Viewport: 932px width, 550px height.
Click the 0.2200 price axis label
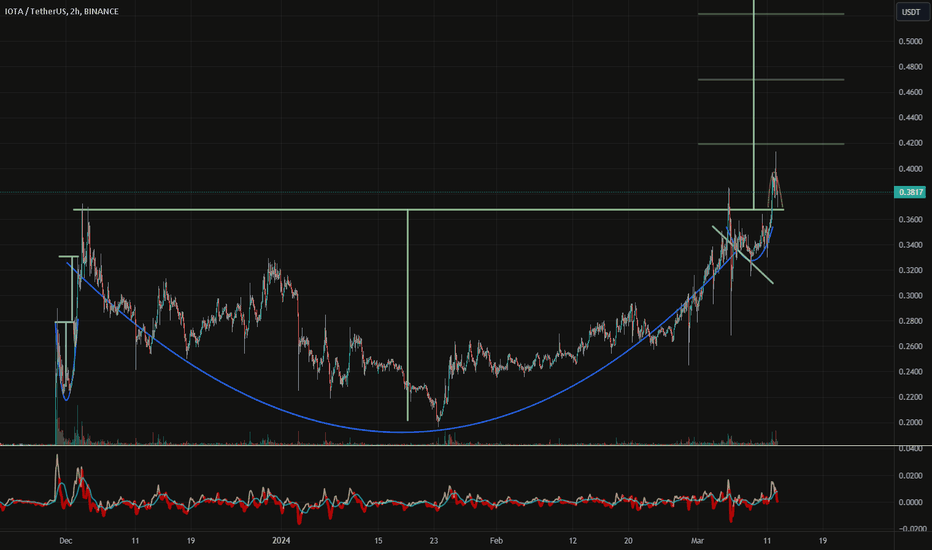911,397
